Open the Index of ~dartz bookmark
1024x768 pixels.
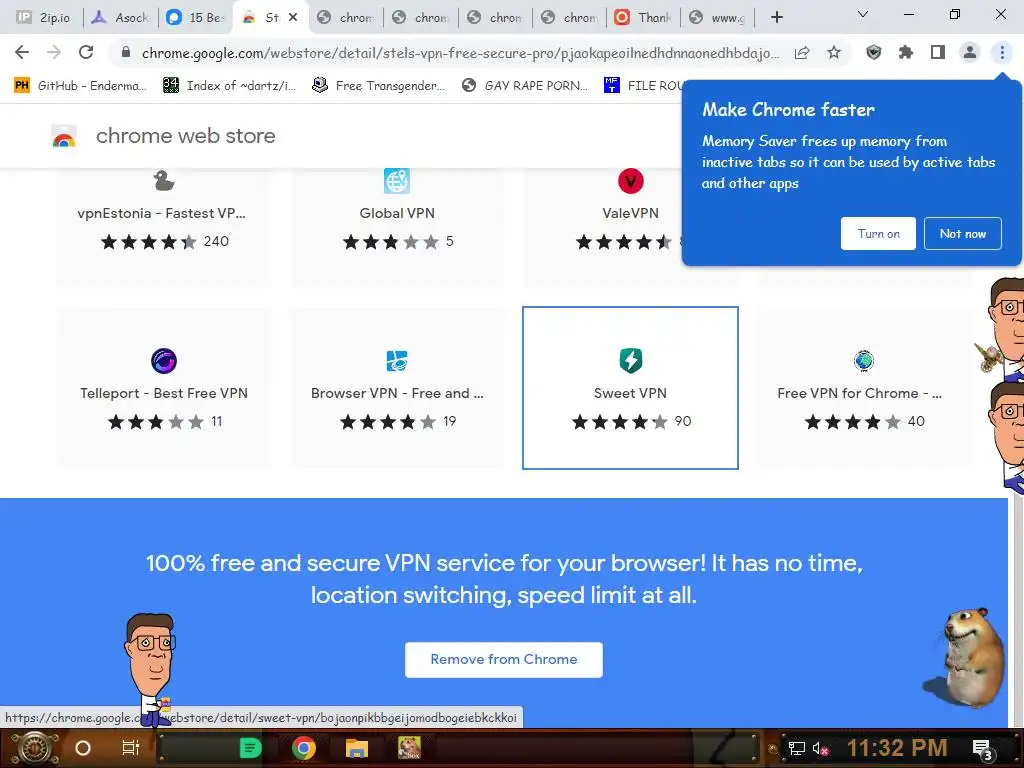click(229, 85)
